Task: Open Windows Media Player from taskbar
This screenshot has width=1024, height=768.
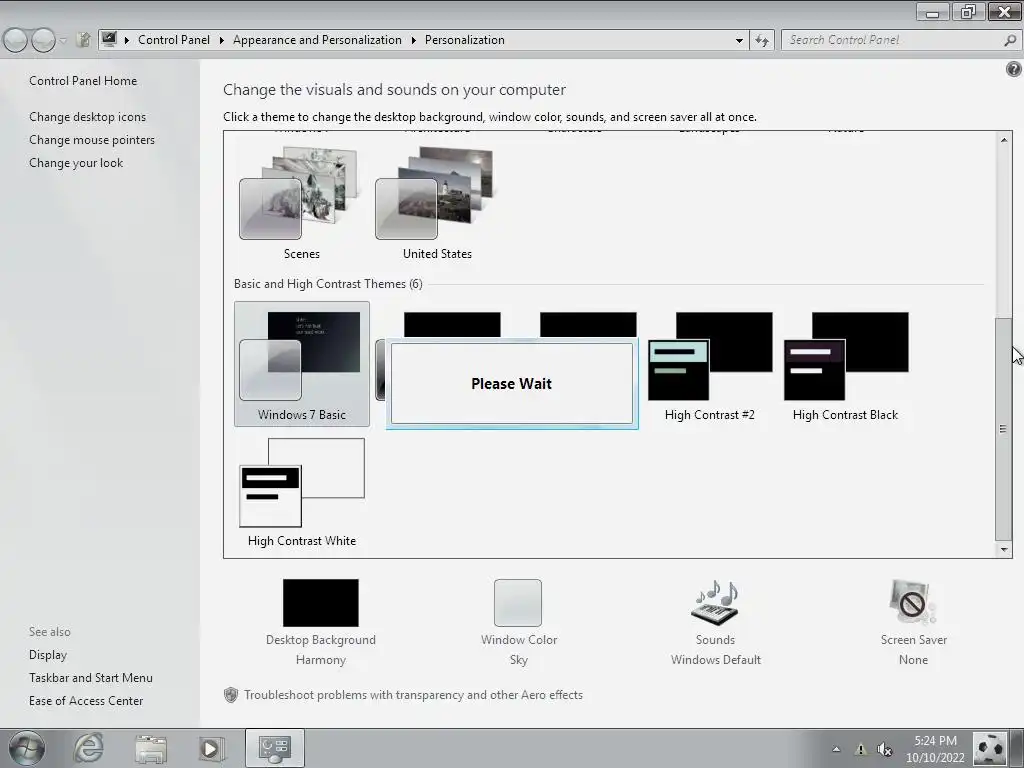Action: (211, 748)
